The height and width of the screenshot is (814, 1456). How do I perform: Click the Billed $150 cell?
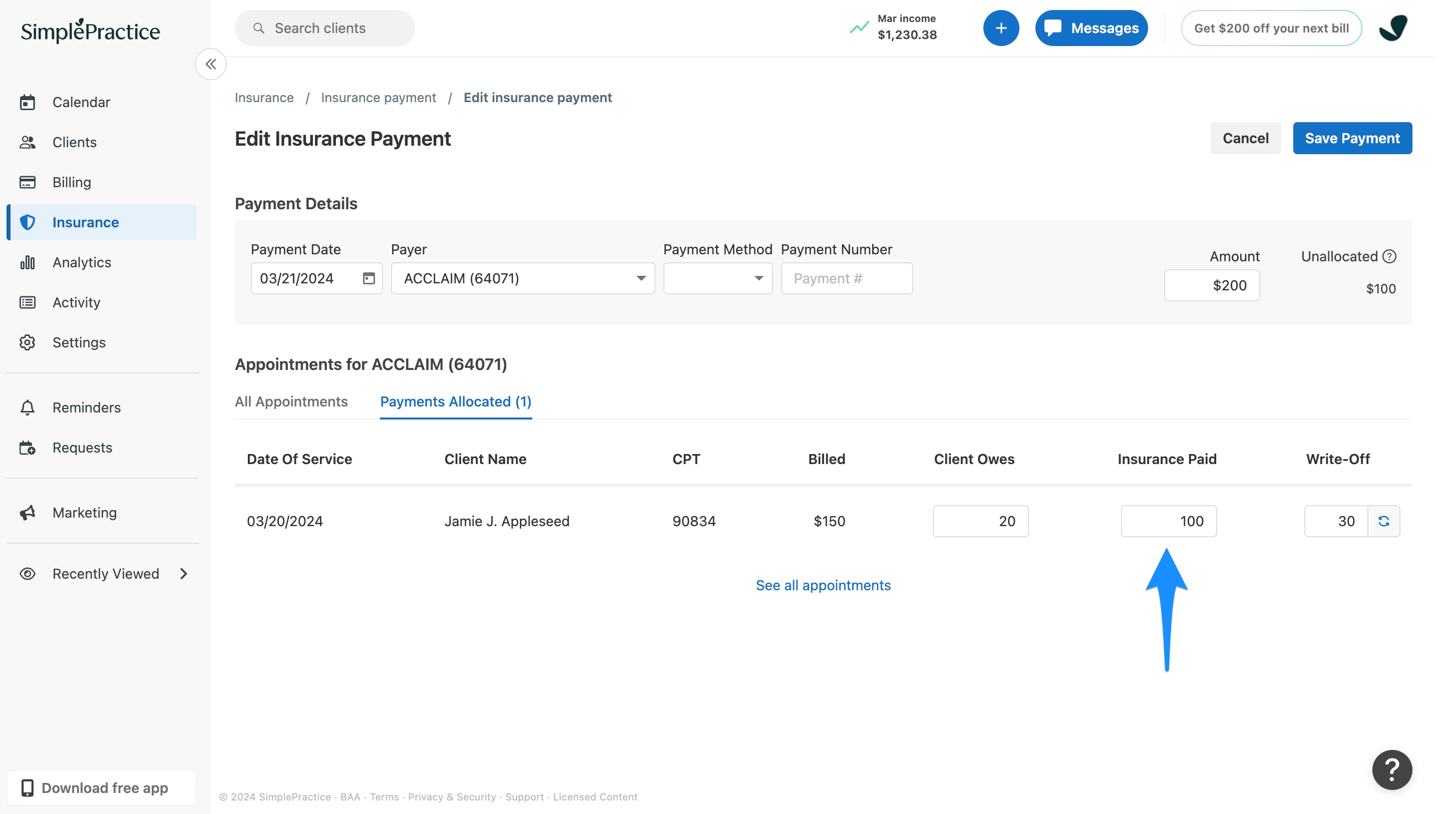click(829, 521)
